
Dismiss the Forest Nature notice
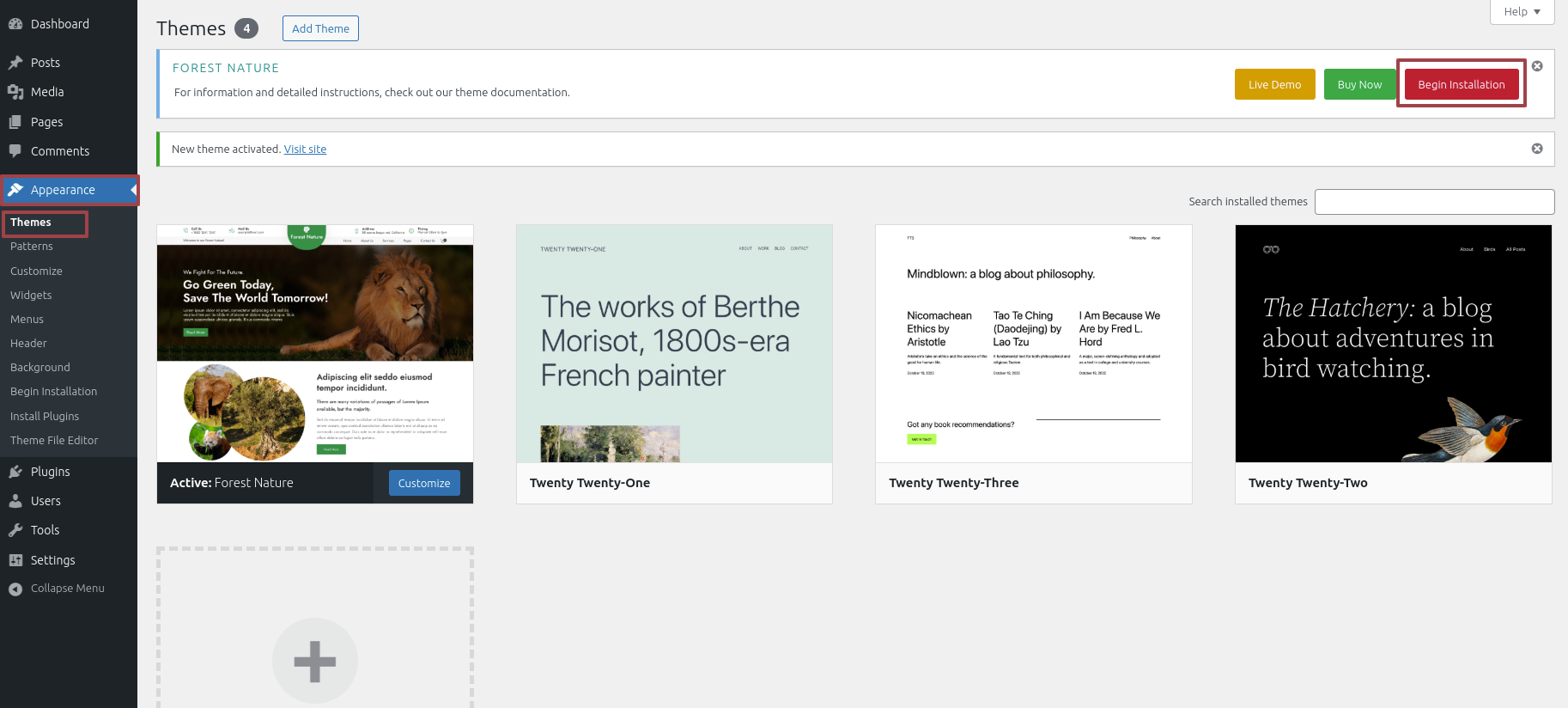point(1537,66)
